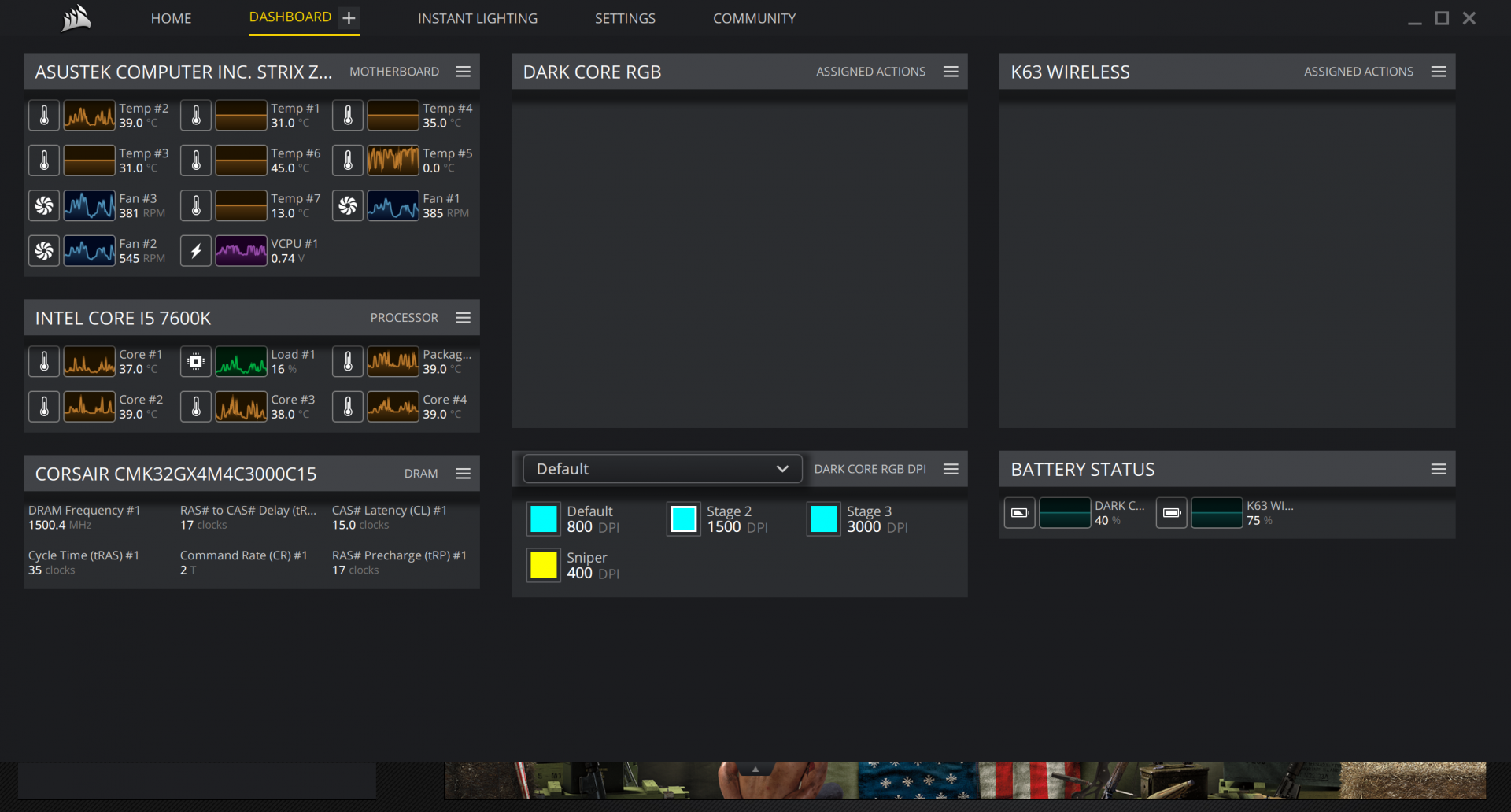Open the Default DPI profile dropdown

click(663, 469)
